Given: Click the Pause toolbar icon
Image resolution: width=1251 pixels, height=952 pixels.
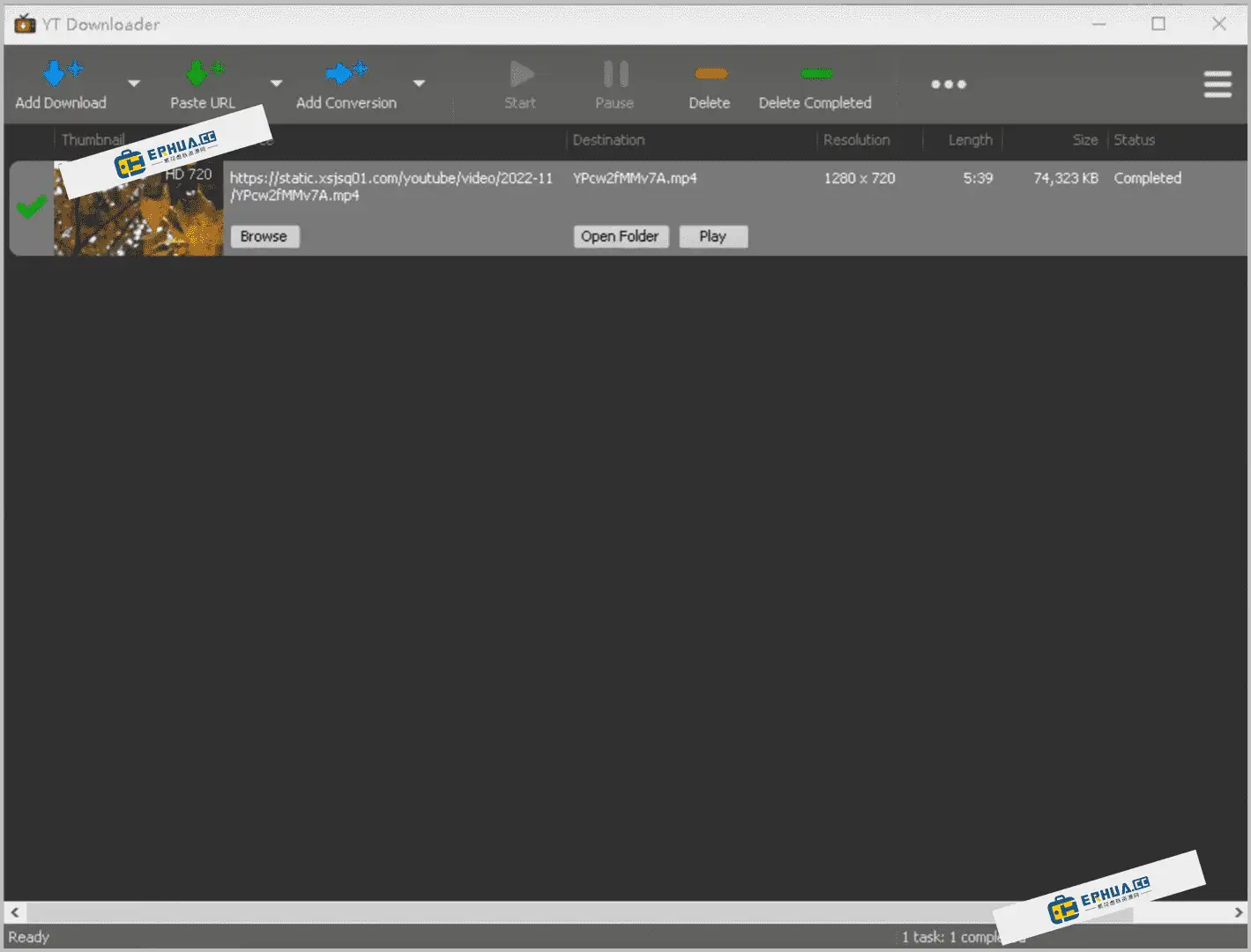Looking at the screenshot, I should 615,74.
